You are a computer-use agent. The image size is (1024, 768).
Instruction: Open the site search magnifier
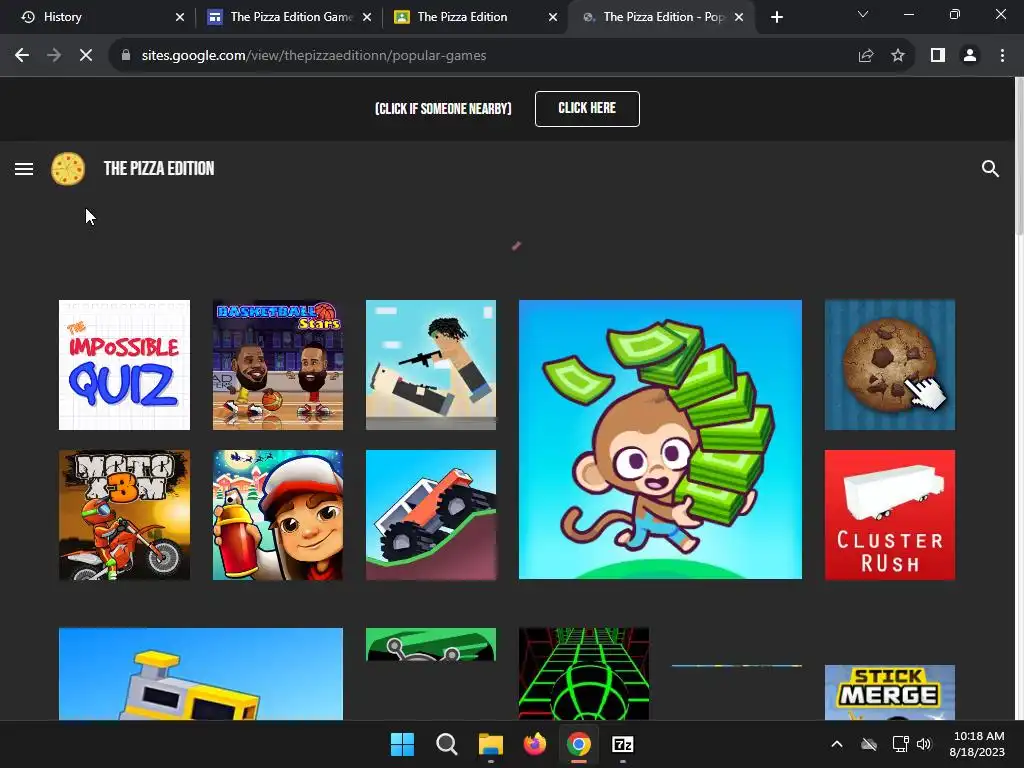pyautogui.click(x=990, y=168)
